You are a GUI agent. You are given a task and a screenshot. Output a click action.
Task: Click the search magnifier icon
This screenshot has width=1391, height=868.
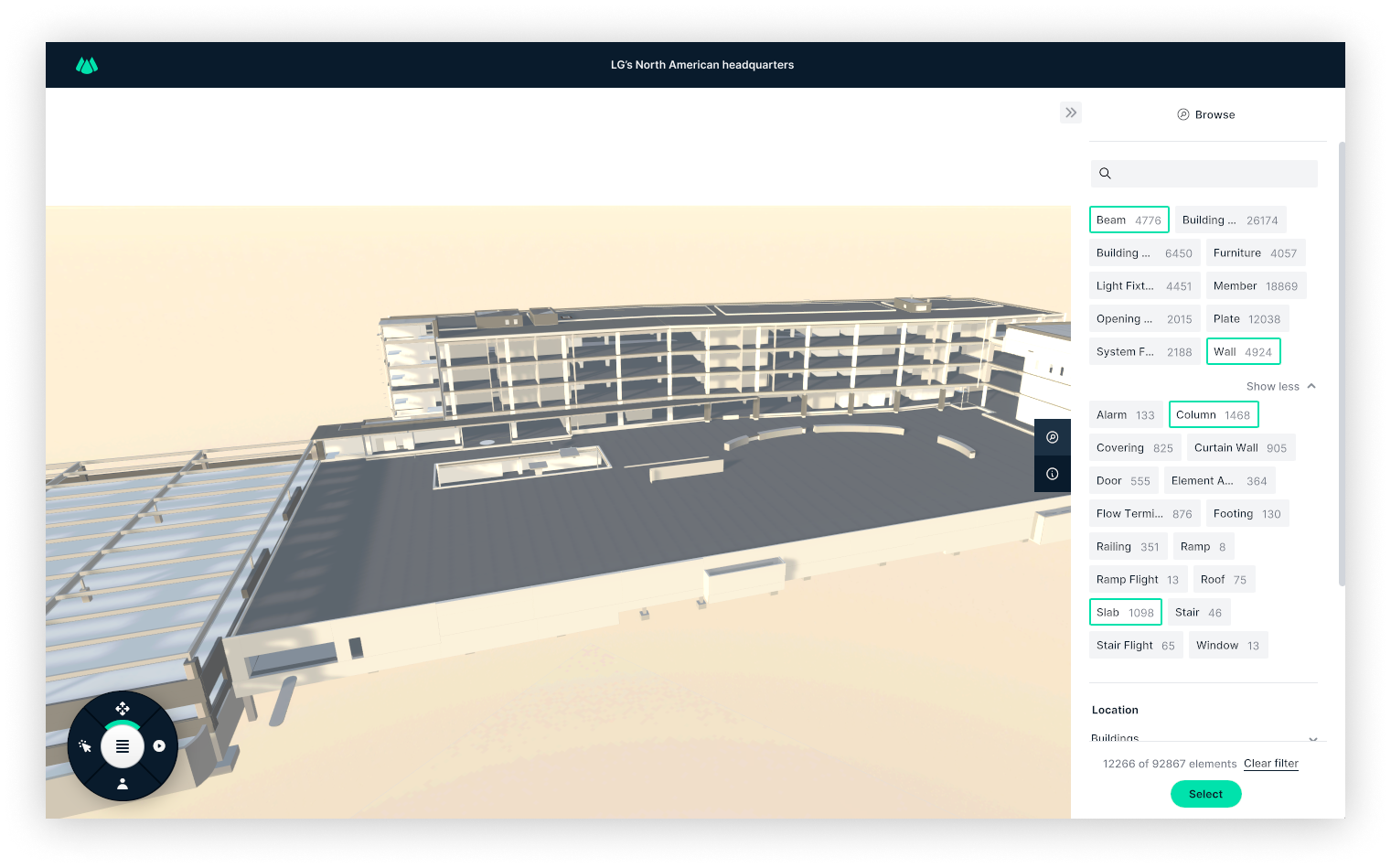1105,173
